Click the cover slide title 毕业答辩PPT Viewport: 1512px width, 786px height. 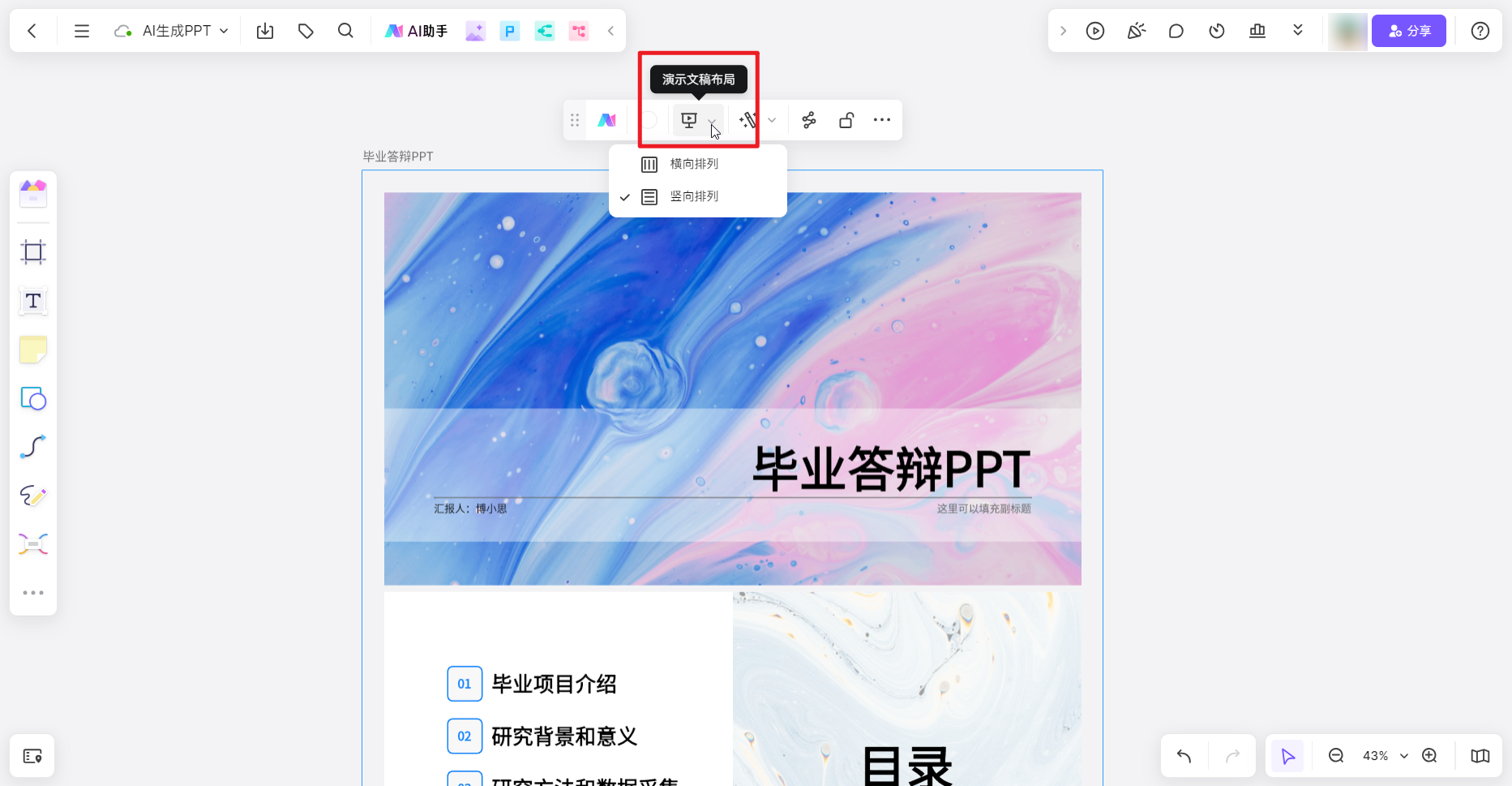coord(892,469)
